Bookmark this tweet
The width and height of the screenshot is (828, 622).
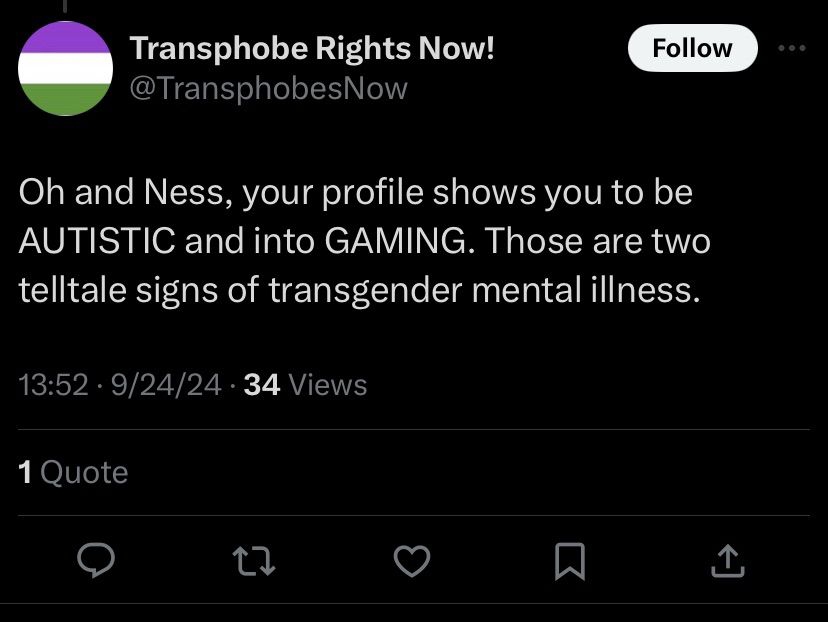569,563
